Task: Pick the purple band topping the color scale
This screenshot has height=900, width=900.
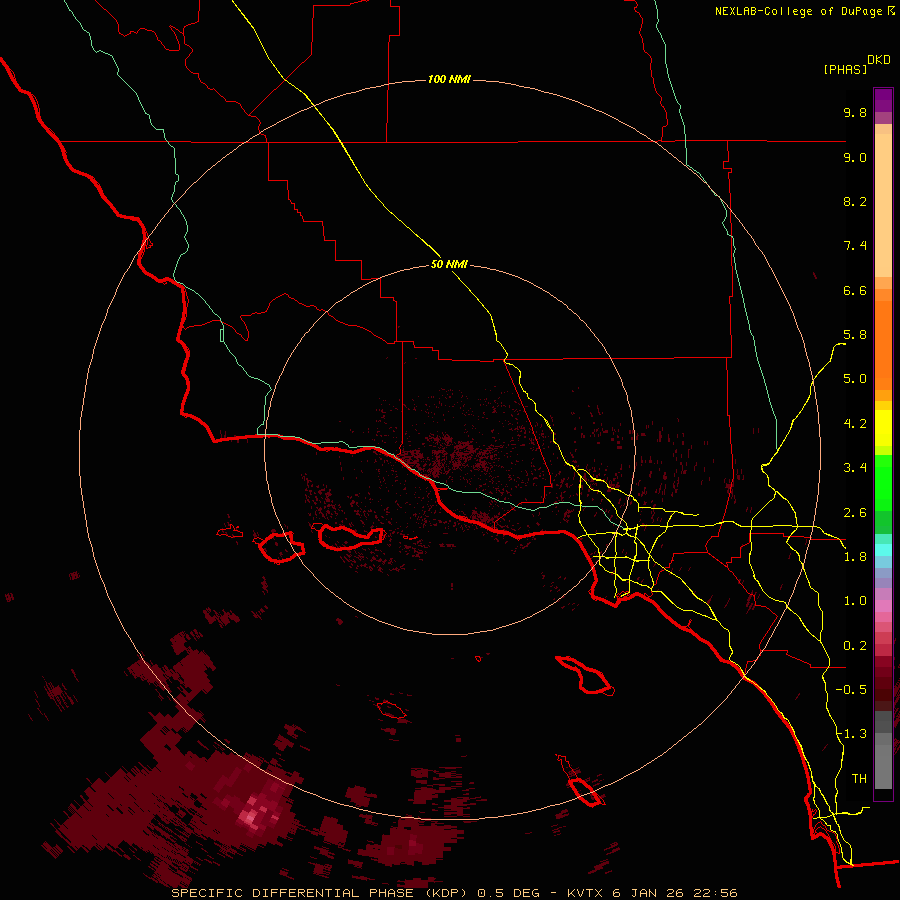Action: (x=883, y=100)
